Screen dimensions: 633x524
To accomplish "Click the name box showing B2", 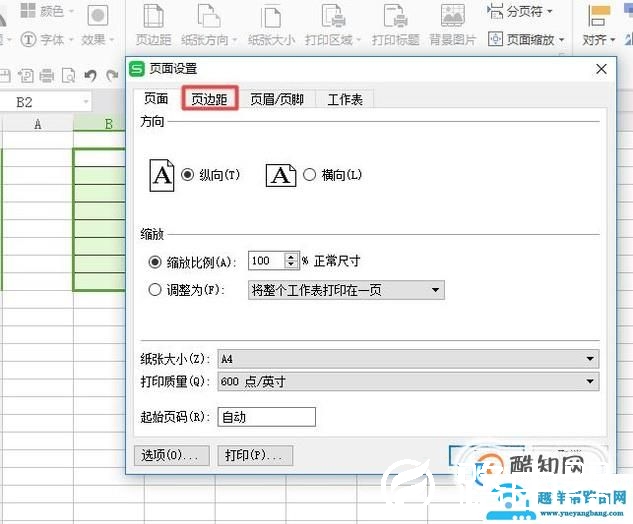I will pyautogui.click(x=40, y=102).
